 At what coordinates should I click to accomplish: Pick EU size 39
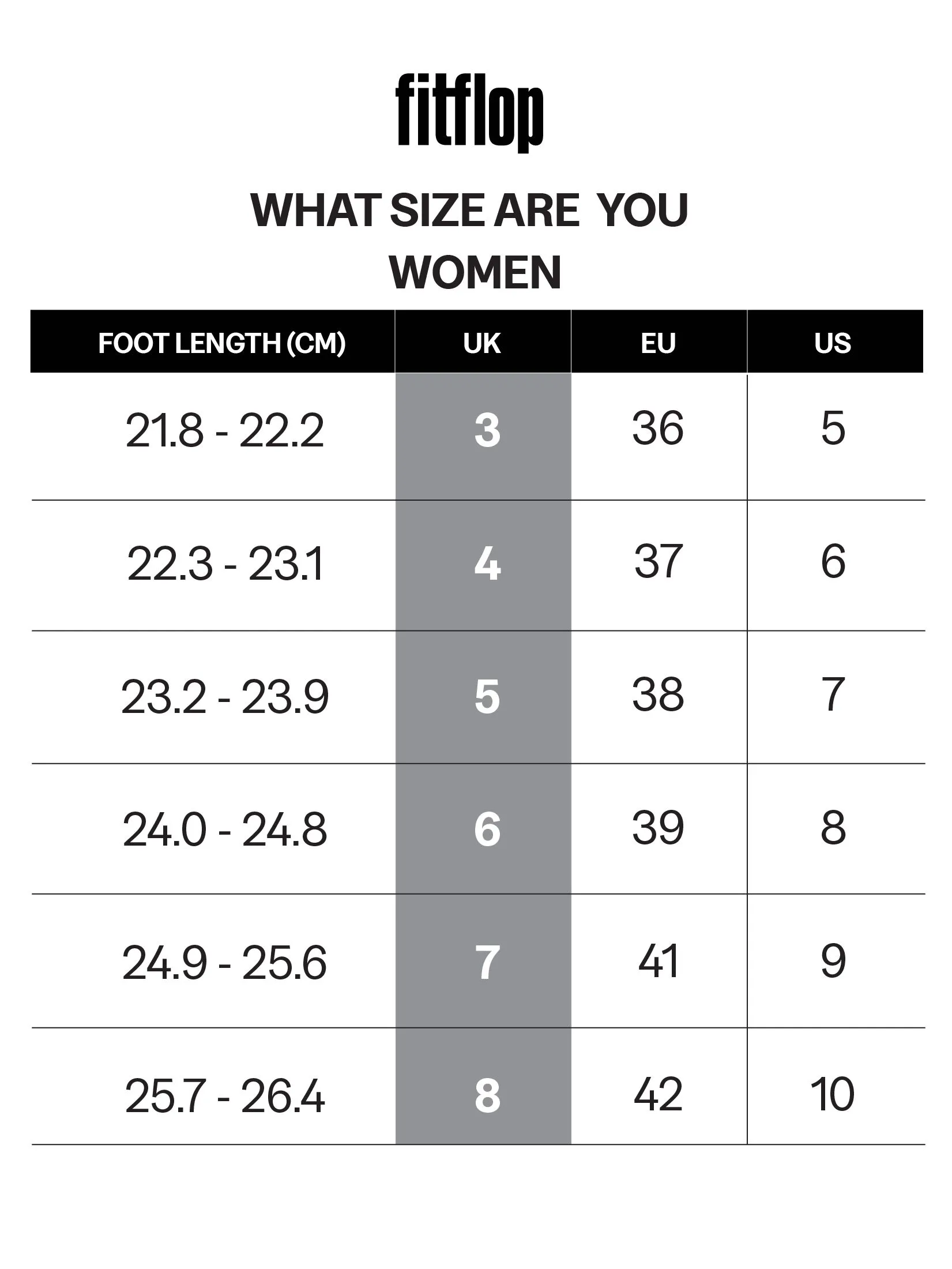pos(658,828)
